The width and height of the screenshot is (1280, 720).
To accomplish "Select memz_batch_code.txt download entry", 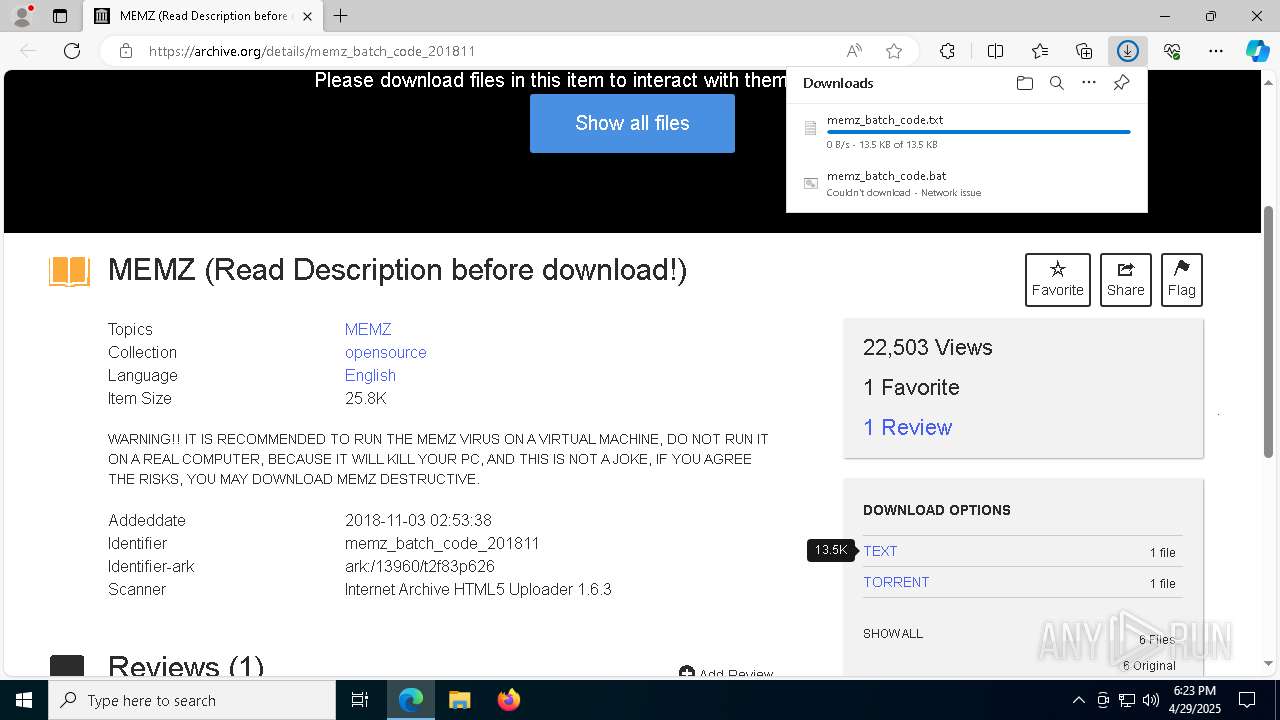I will [966, 131].
